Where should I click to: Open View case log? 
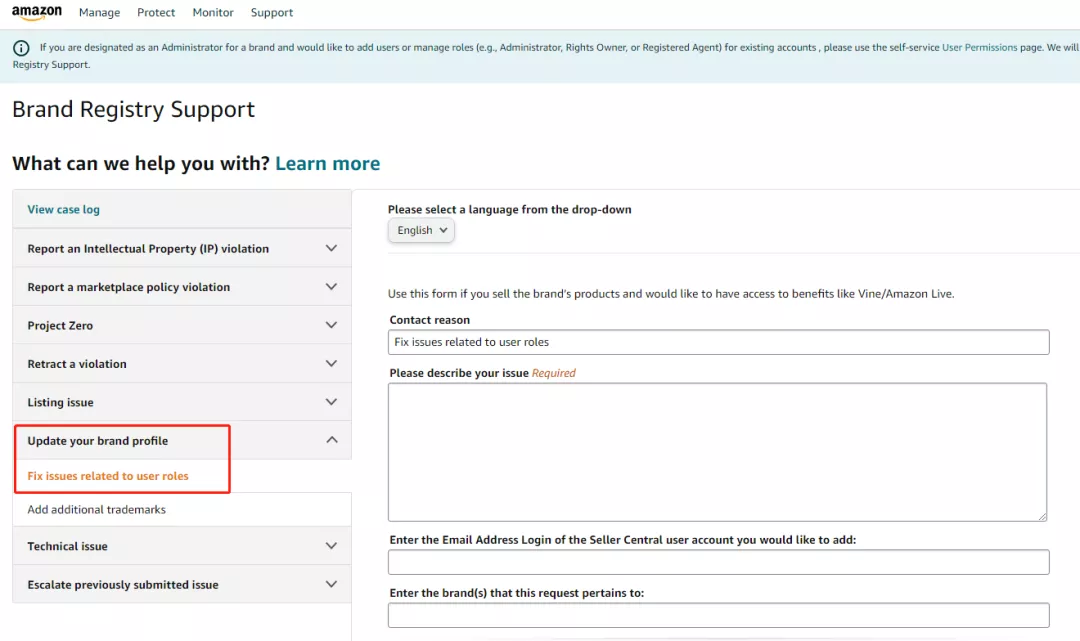coord(64,210)
